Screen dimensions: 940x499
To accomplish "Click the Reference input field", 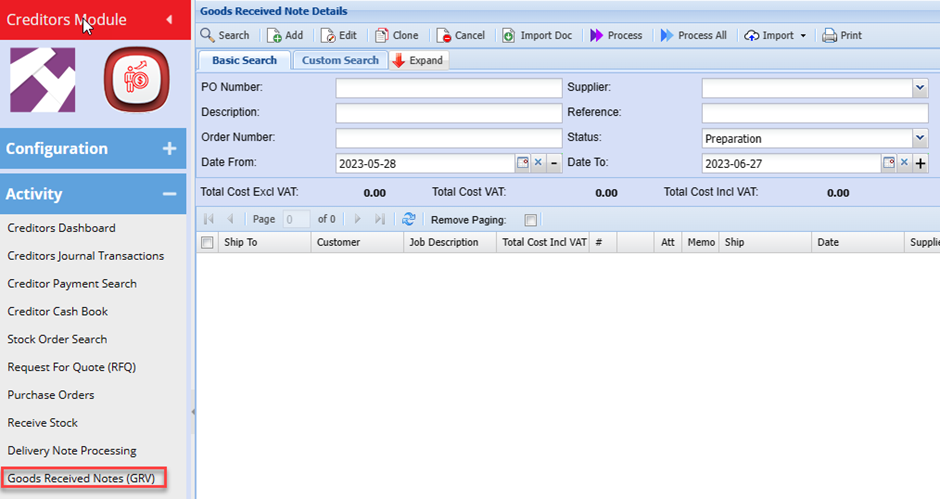I will pos(815,113).
